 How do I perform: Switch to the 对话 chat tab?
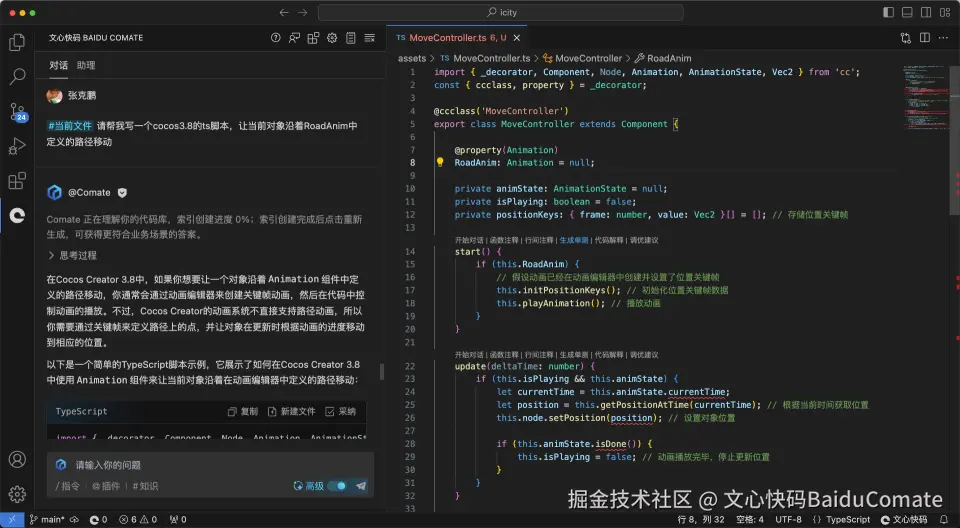[59, 66]
